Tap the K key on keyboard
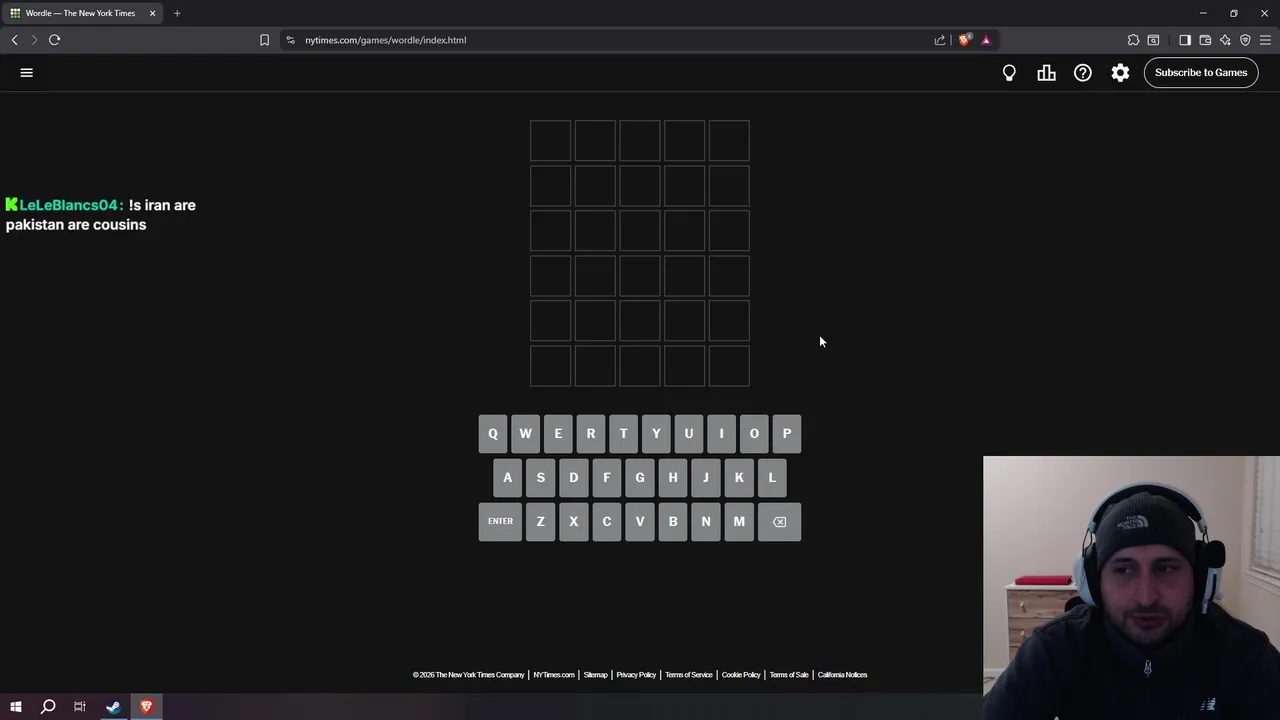 pyautogui.click(x=739, y=478)
